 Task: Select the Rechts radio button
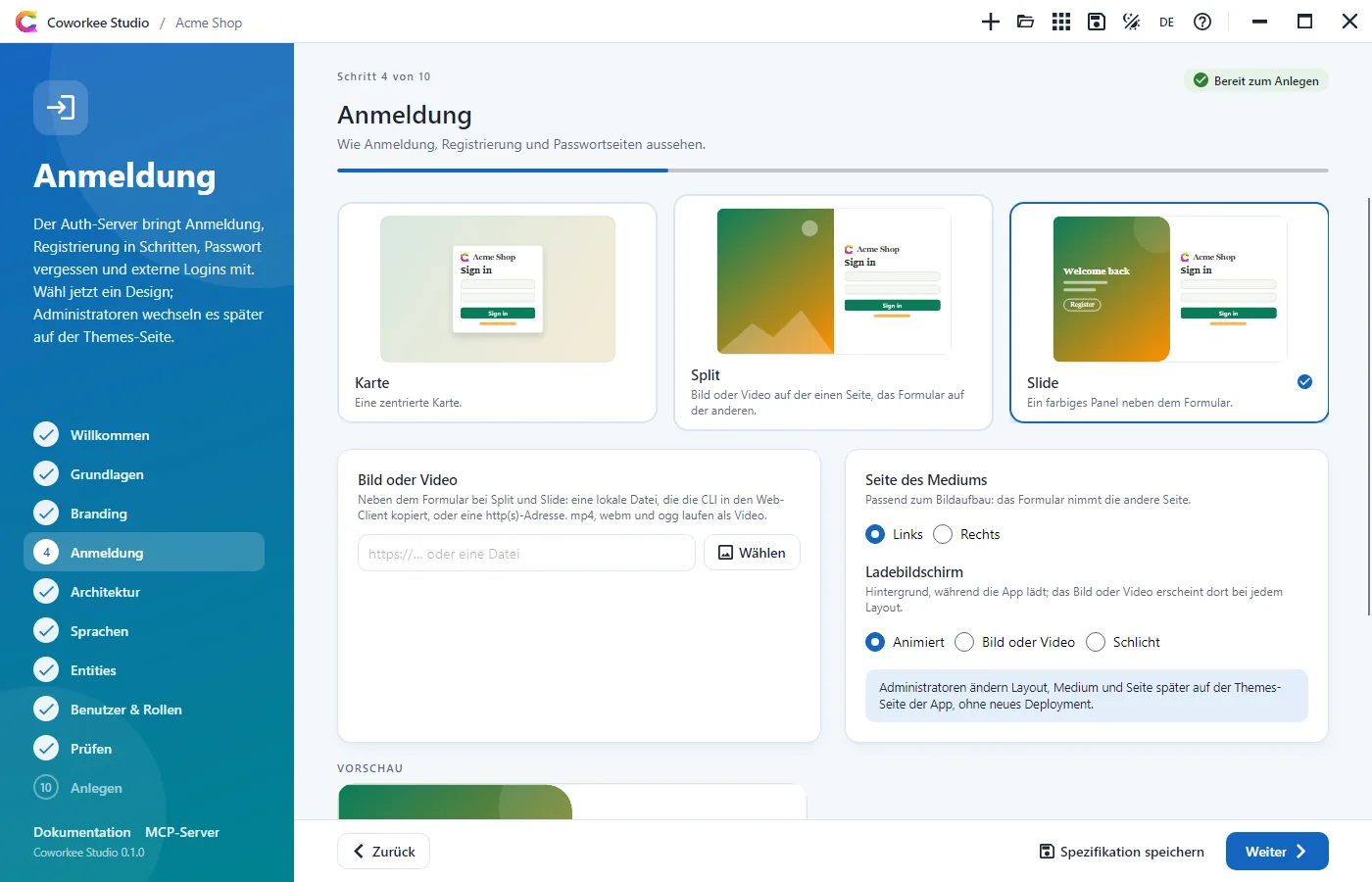click(x=943, y=534)
